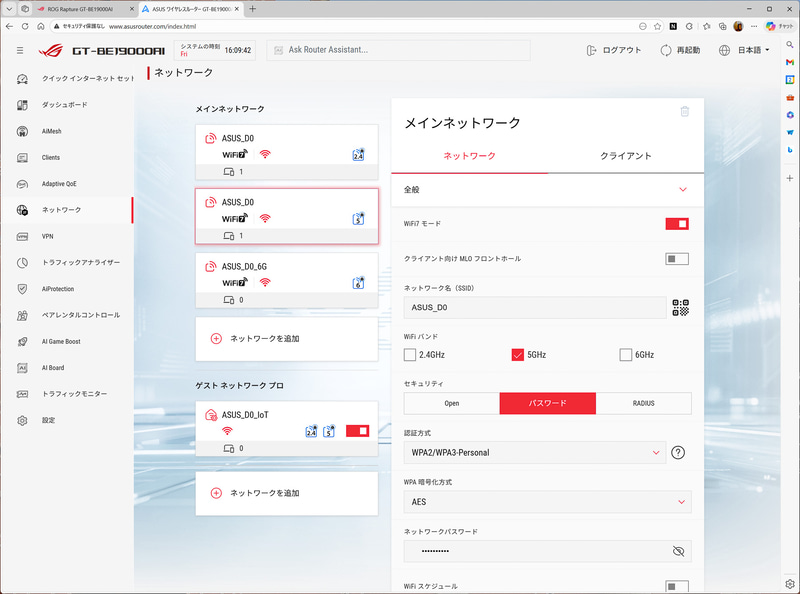The width and height of the screenshot is (800, 594).
Task: Collapse the 全般 section chevron
Action: coord(683,190)
